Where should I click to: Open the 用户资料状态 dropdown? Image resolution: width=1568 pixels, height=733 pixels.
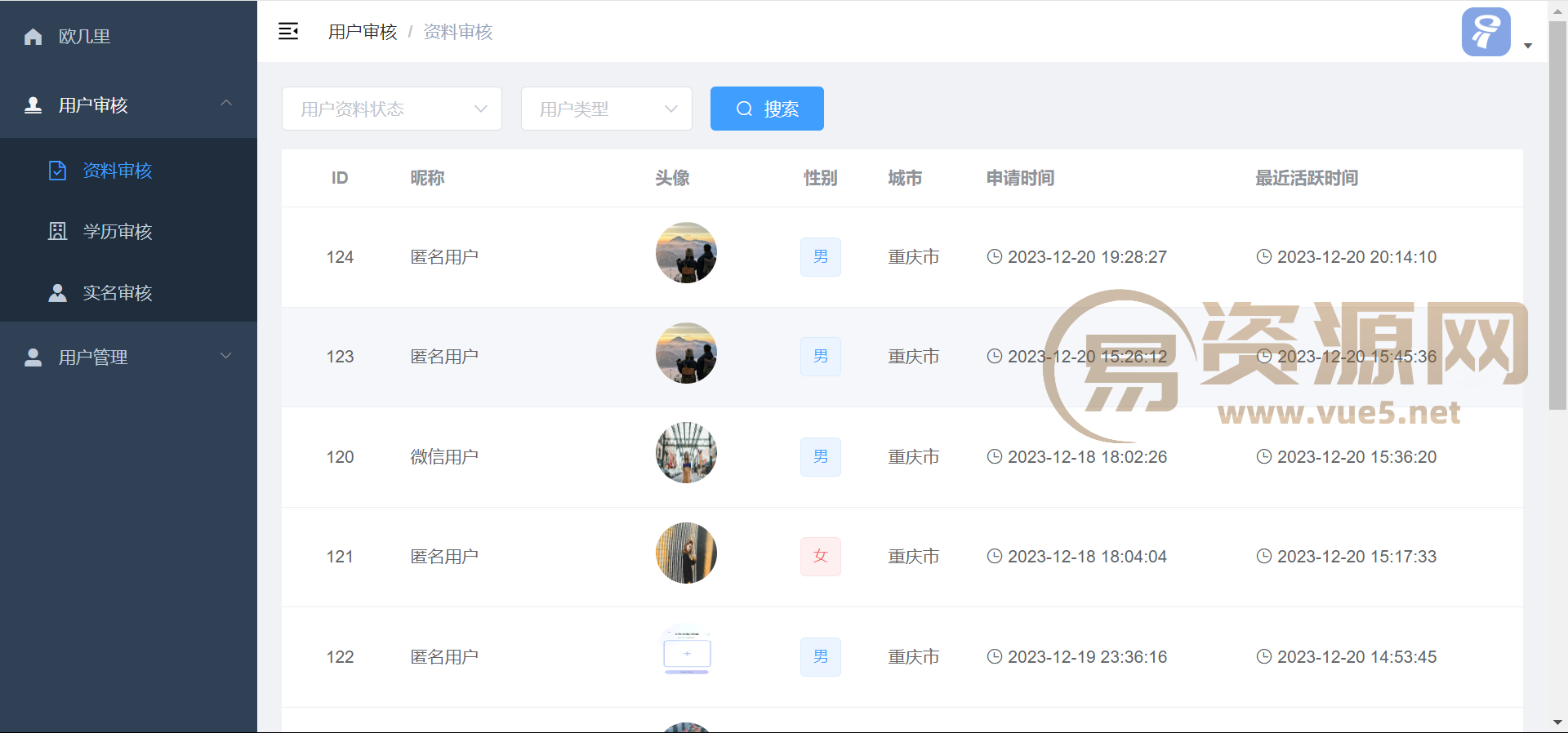[x=392, y=109]
